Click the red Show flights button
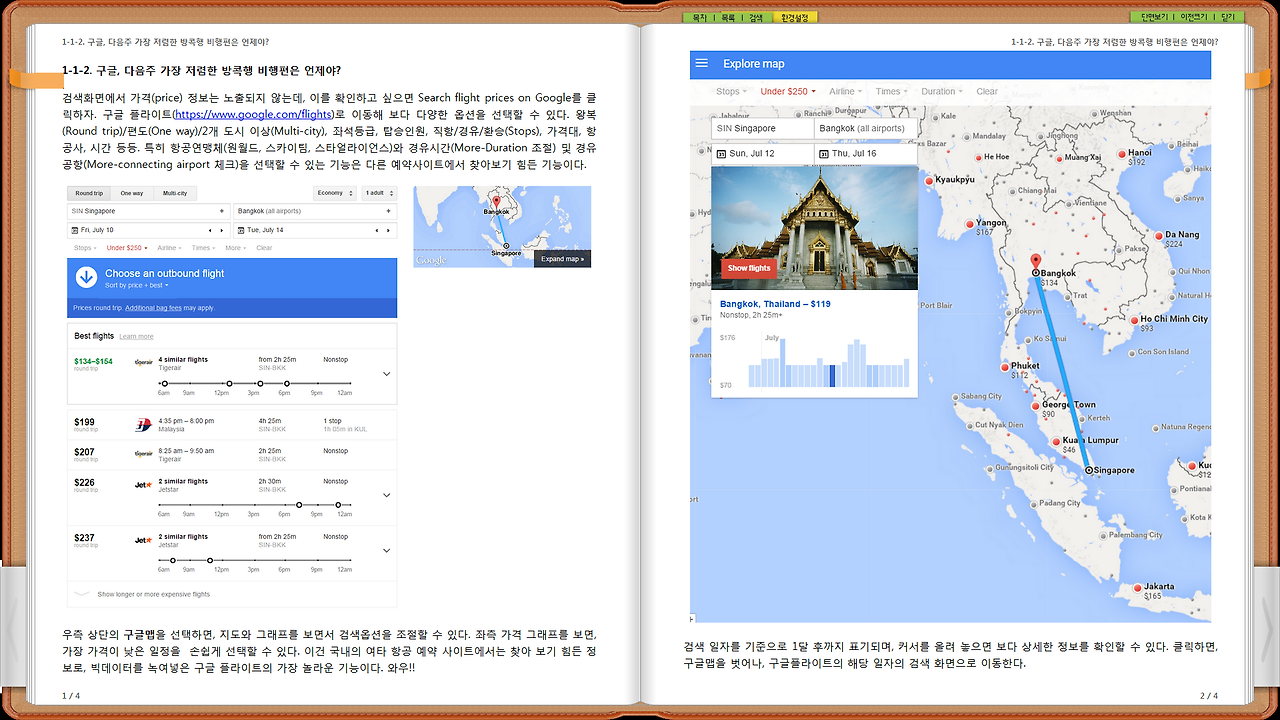 tap(749, 268)
